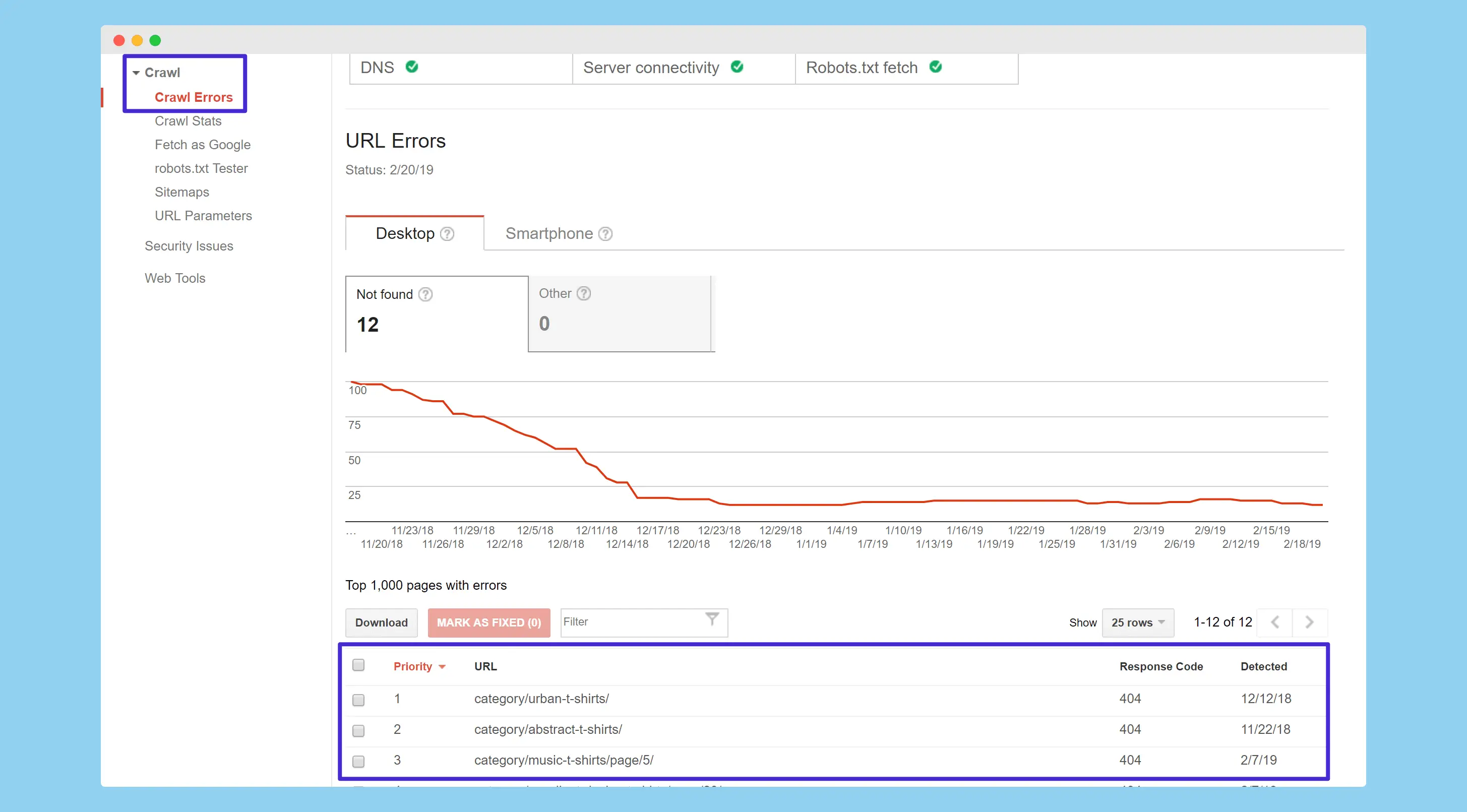Click the Server connectivity checkmark icon

[x=737, y=67]
